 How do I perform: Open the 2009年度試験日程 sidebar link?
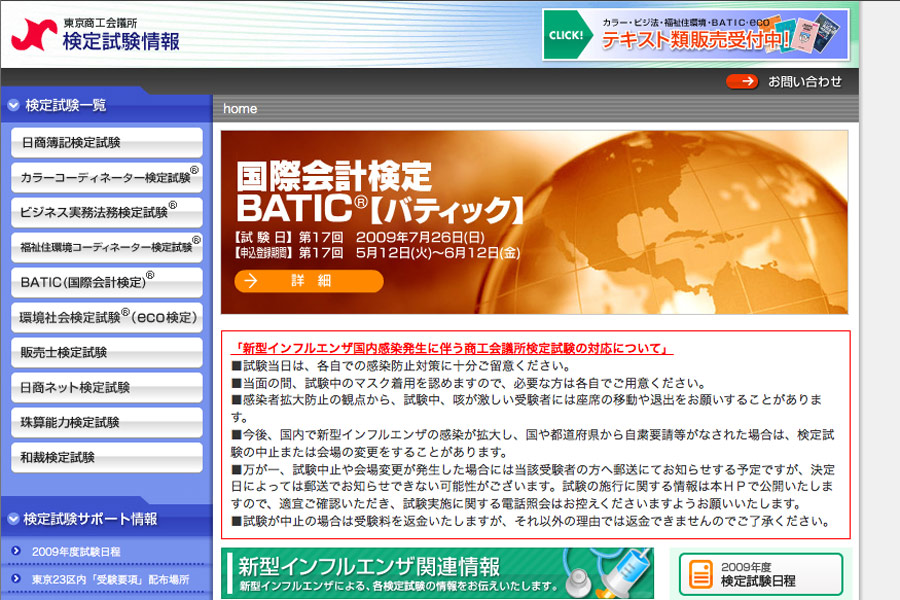(76, 552)
